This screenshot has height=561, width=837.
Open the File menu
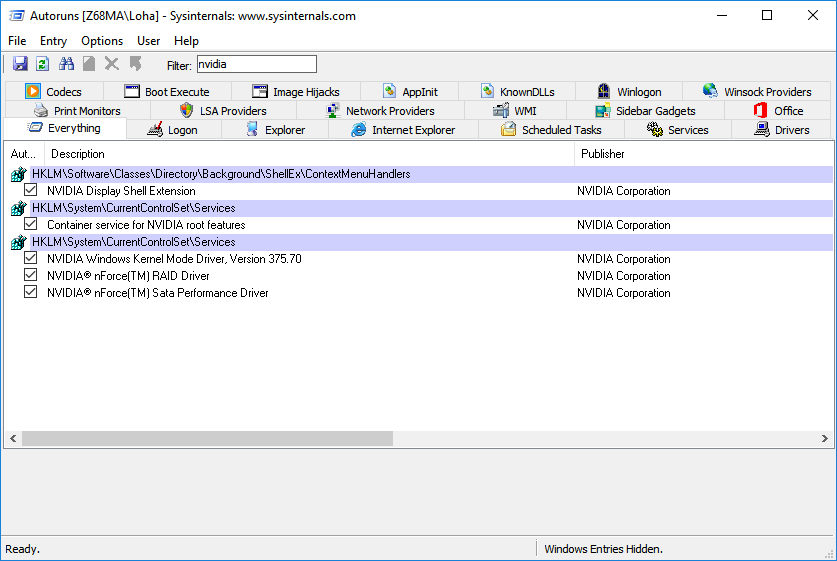17,41
